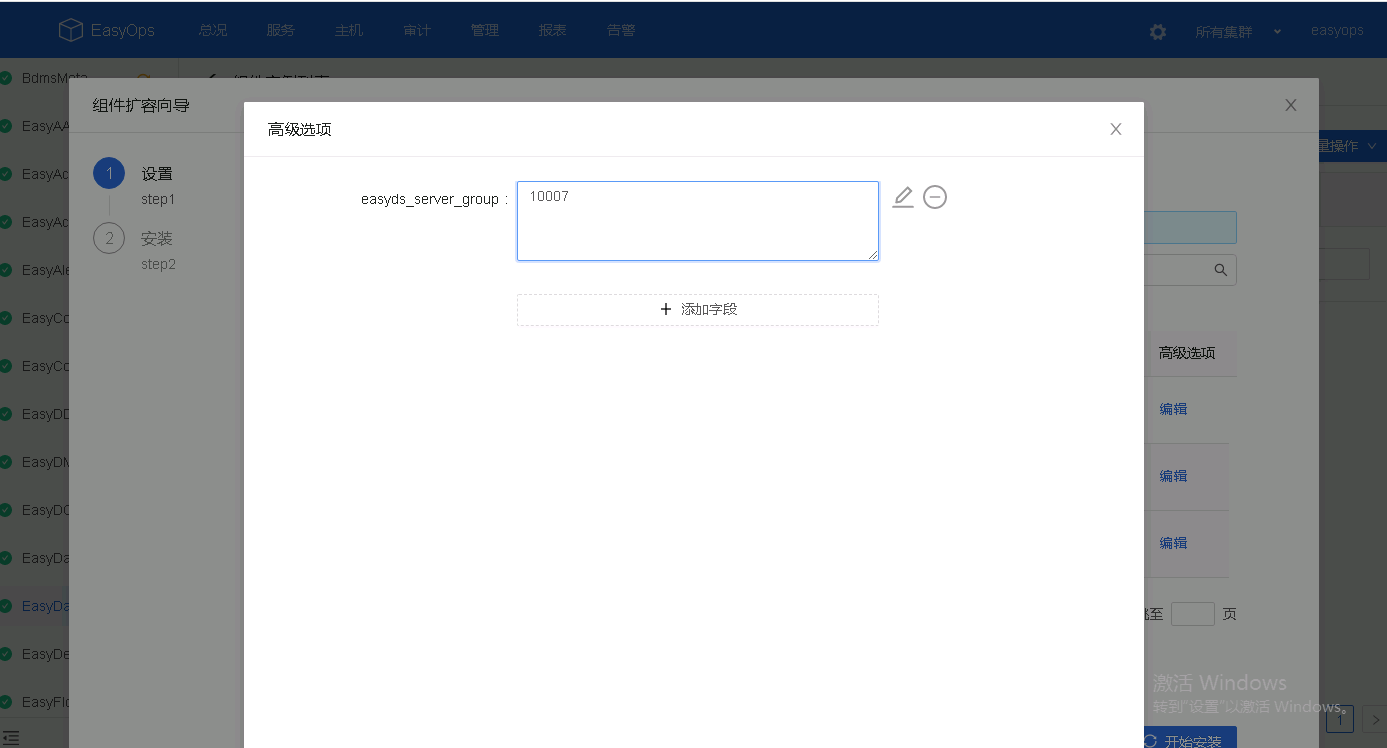Image resolution: width=1387 pixels, height=748 pixels.
Task: Expand the 所有集群 cluster dropdown
Action: 1238,31
